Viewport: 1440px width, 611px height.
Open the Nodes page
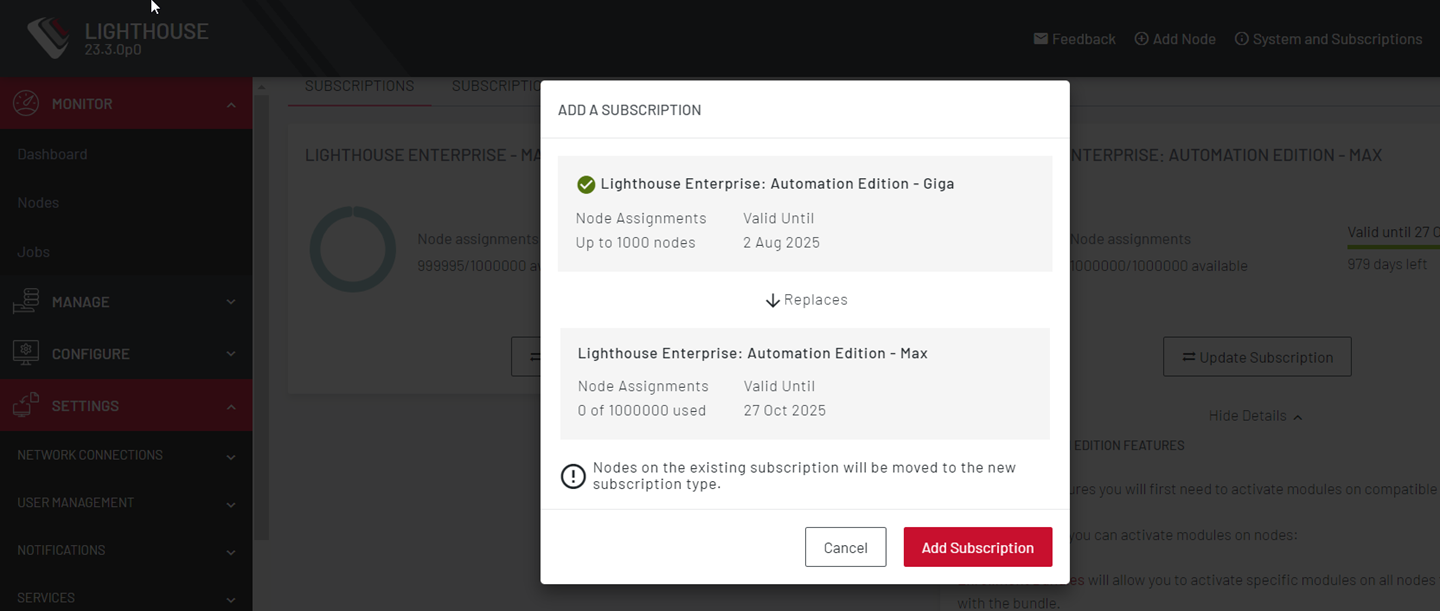(x=38, y=202)
